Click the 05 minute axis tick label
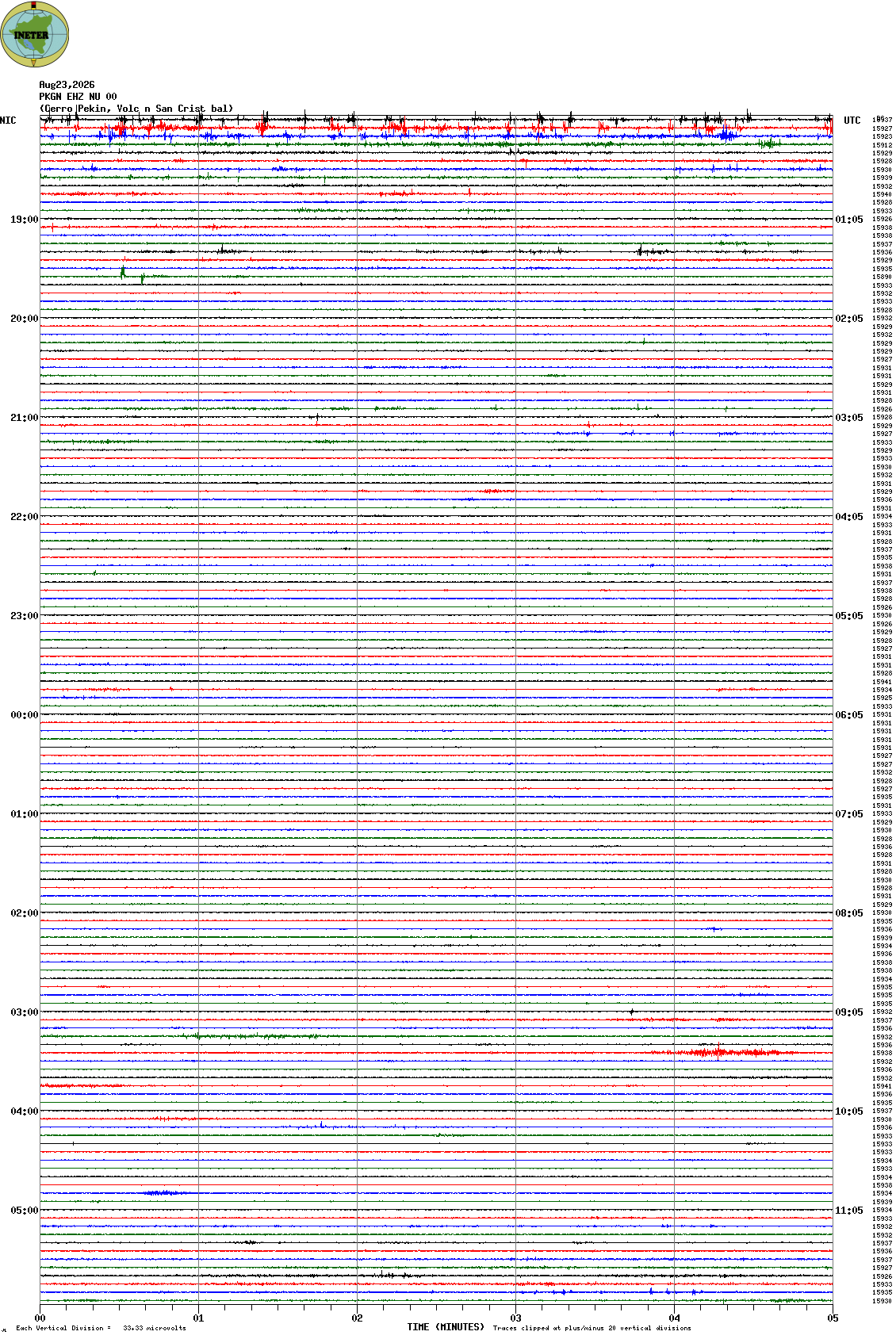The width and height of the screenshot is (896, 1339). coord(832,1318)
